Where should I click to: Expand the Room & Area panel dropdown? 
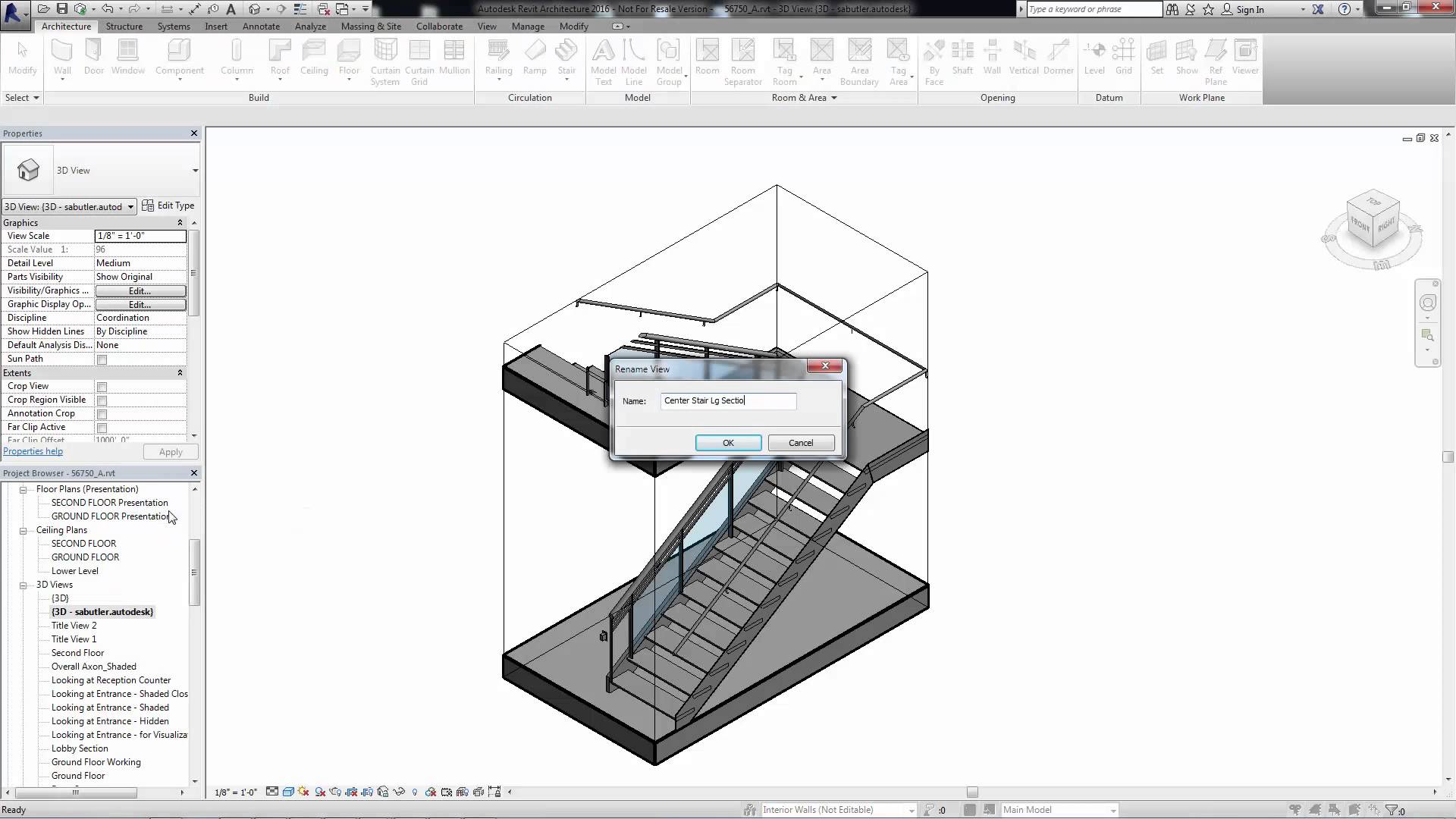(833, 98)
